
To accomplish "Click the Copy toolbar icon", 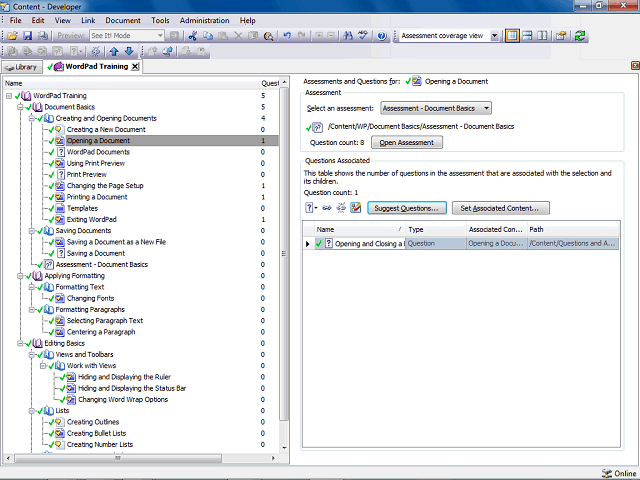I will tap(208, 36).
